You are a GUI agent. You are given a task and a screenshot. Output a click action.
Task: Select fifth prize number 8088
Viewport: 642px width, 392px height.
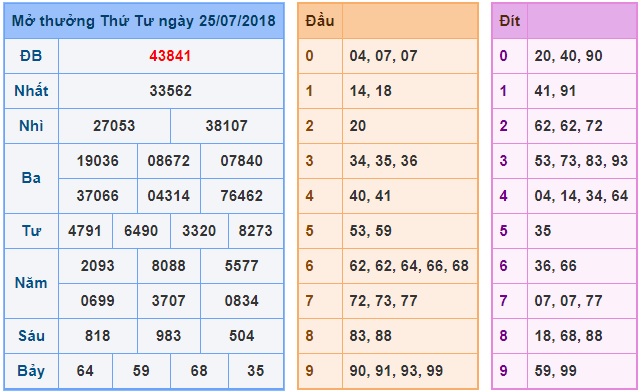[x=168, y=266]
